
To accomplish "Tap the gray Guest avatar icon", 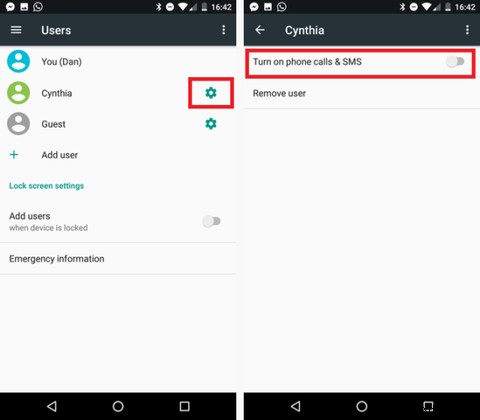I will point(18,124).
